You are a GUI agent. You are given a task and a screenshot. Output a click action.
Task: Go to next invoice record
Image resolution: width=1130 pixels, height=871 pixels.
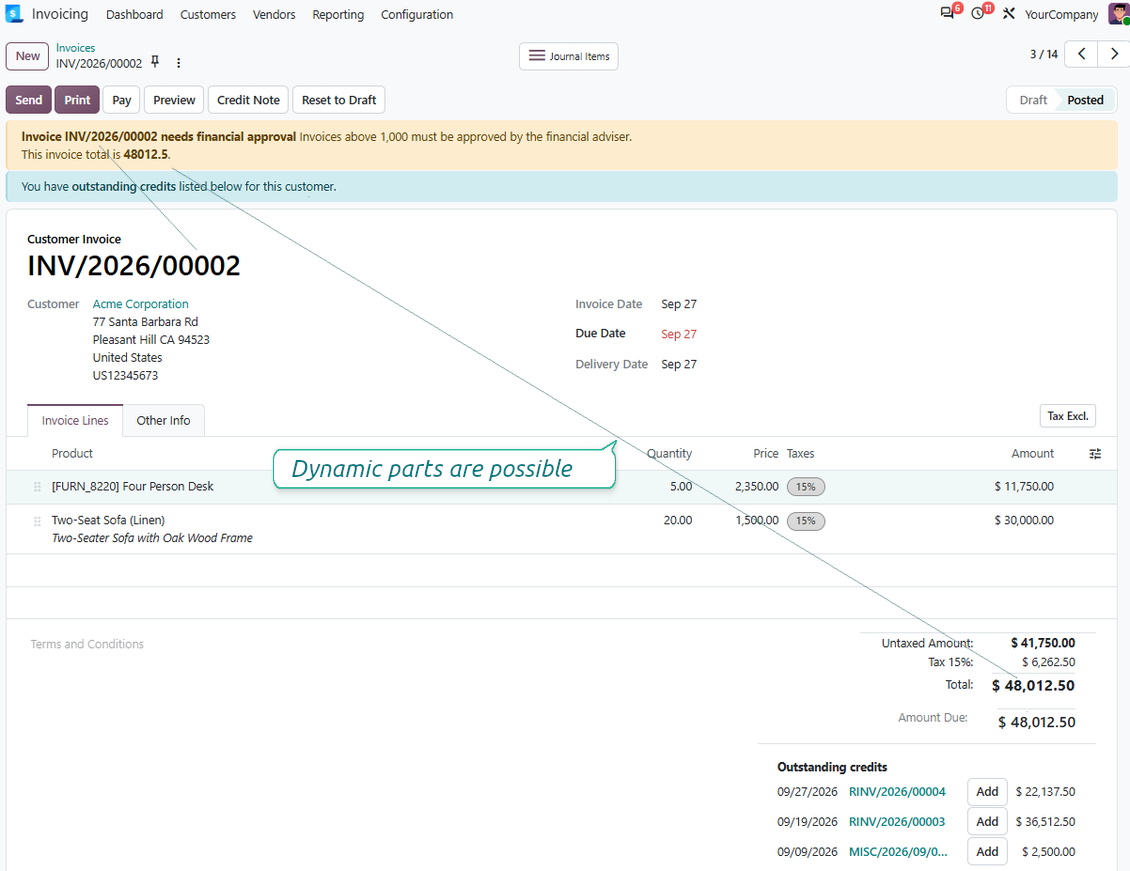[x=1113, y=54]
